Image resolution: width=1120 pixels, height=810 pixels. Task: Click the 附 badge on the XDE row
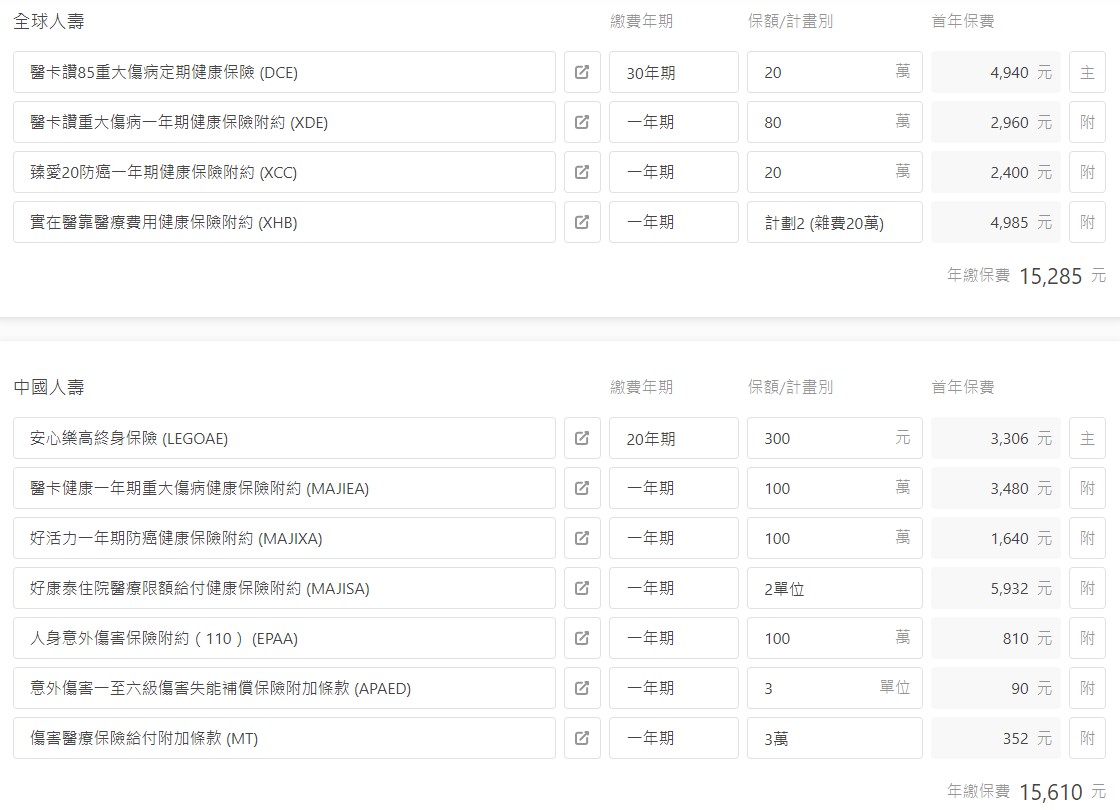[x=1087, y=122]
